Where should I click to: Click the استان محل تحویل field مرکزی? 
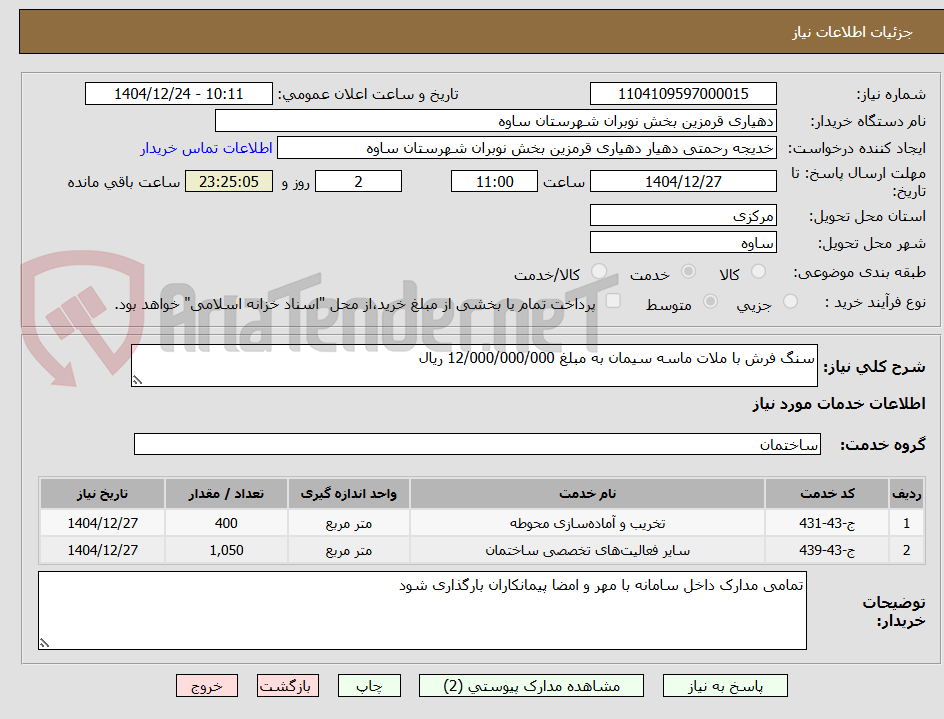coord(683,216)
